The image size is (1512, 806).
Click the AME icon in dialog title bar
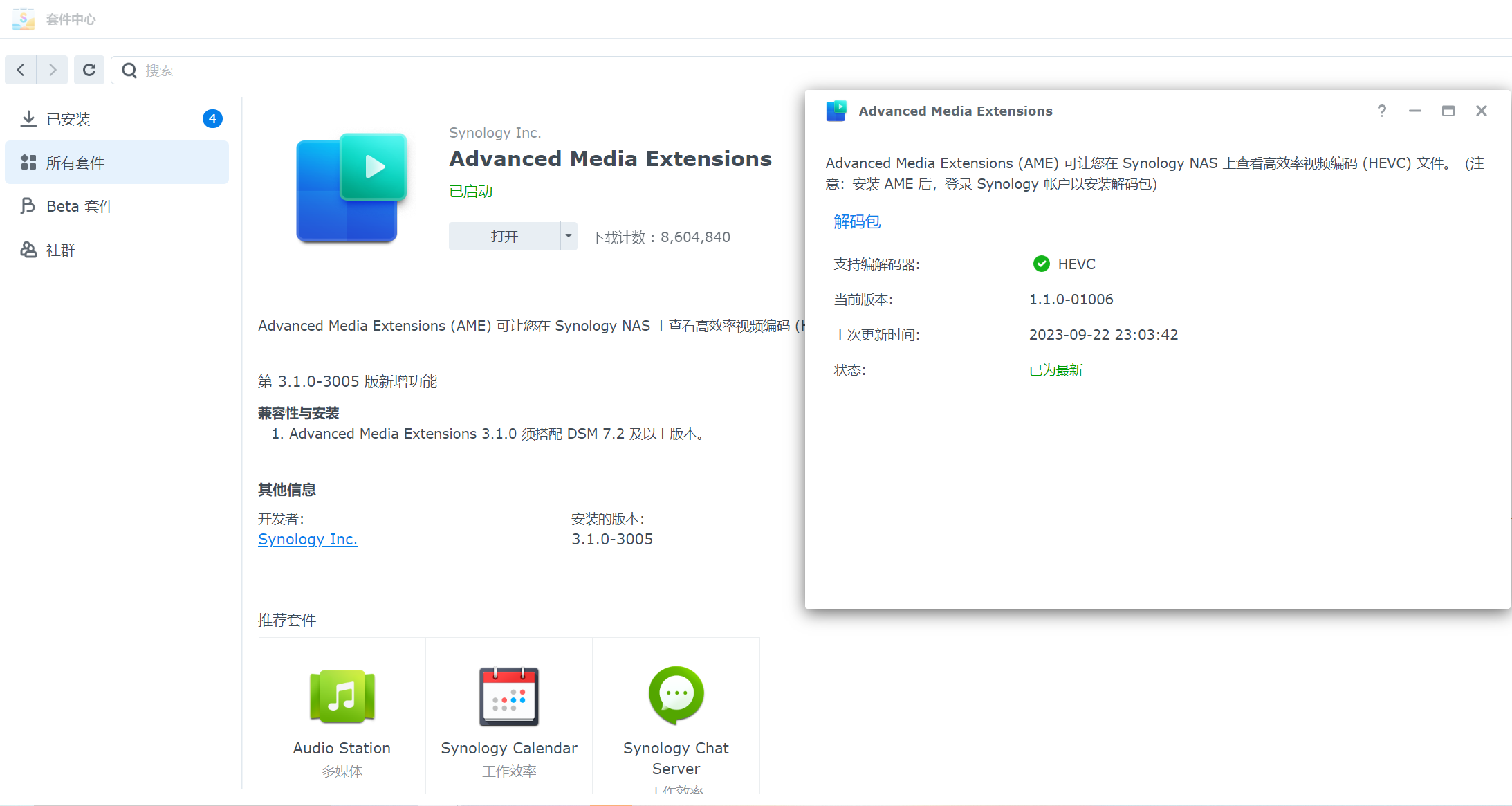point(836,111)
